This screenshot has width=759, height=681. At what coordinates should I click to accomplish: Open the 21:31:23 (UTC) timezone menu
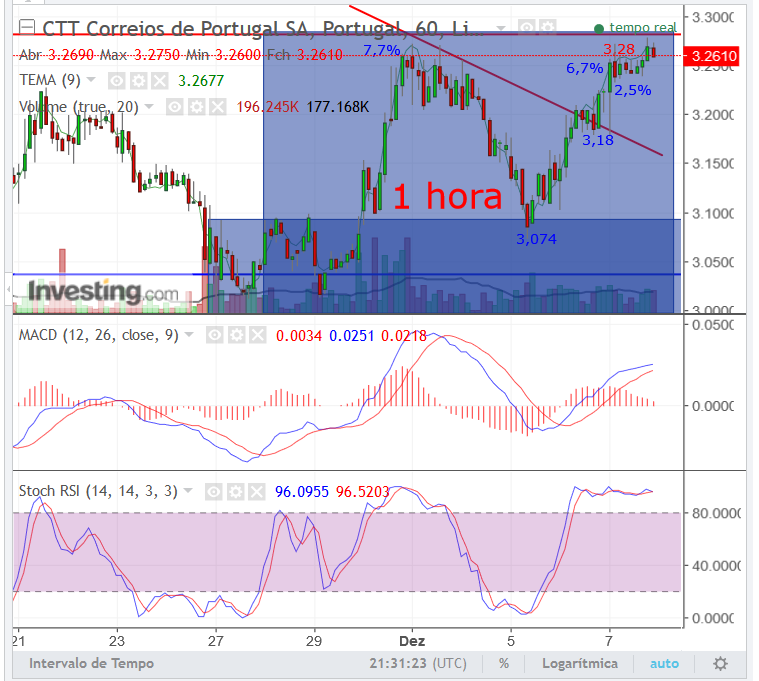pos(418,663)
